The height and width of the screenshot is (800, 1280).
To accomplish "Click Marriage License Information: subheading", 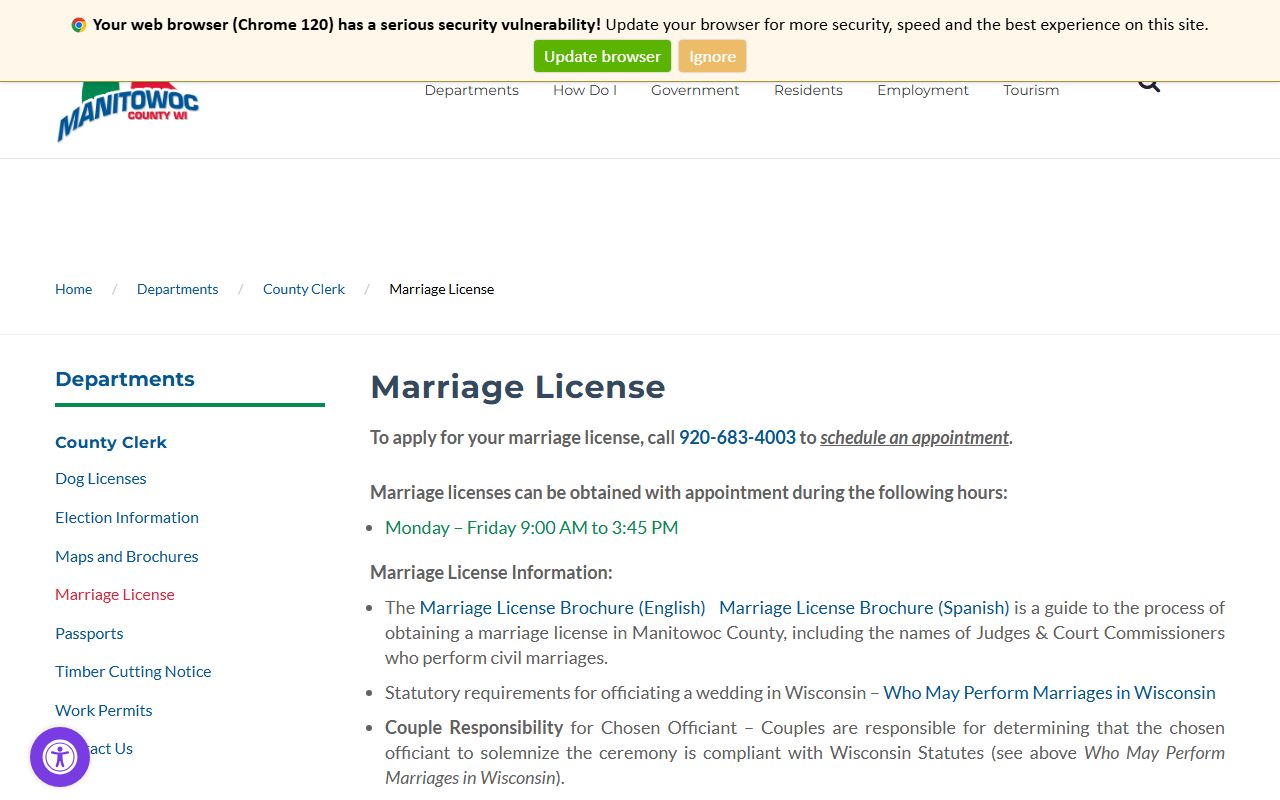I will 491,573.
